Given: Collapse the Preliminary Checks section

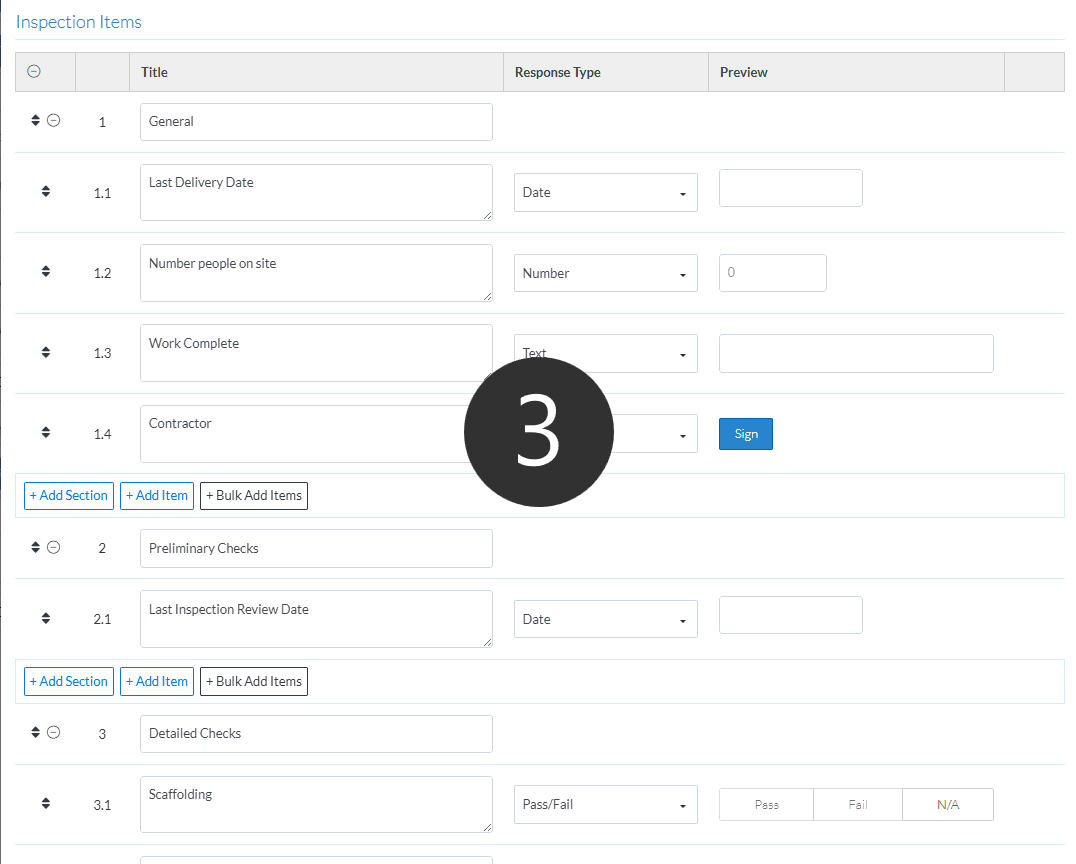Looking at the screenshot, I should [x=54, y=548].
